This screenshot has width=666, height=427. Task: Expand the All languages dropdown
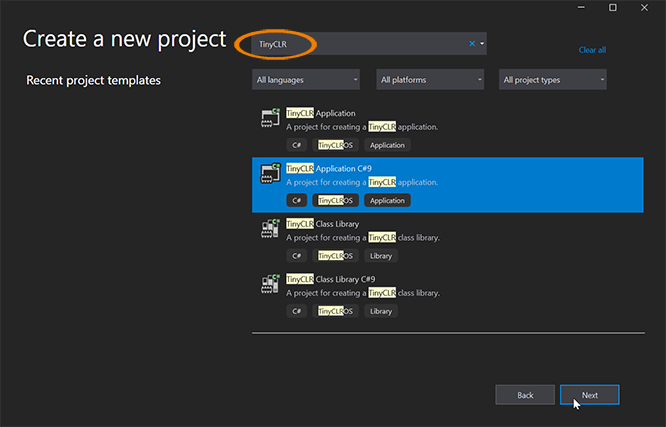[306, 79]
